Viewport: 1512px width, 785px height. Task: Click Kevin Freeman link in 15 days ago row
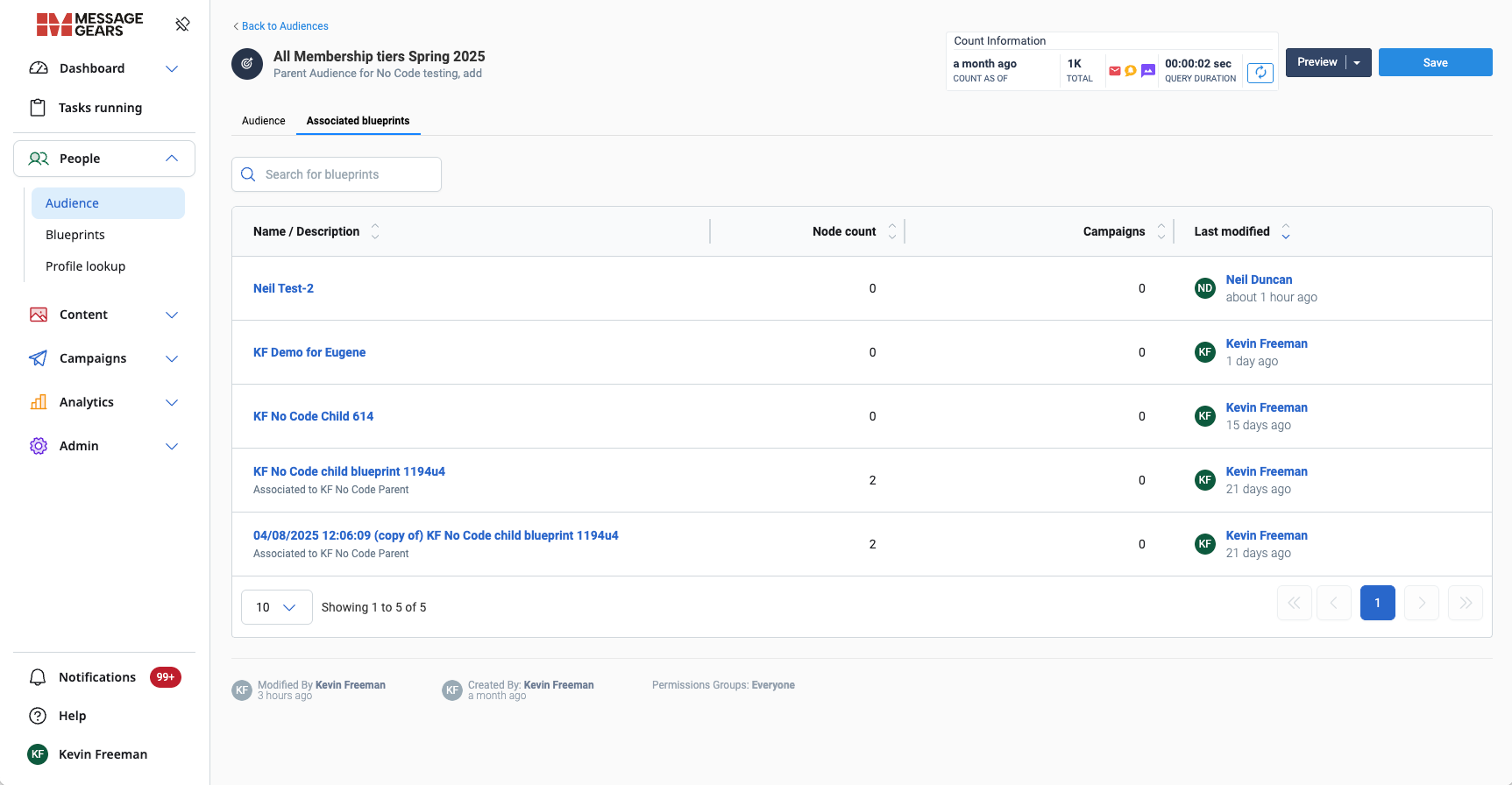1267,407
